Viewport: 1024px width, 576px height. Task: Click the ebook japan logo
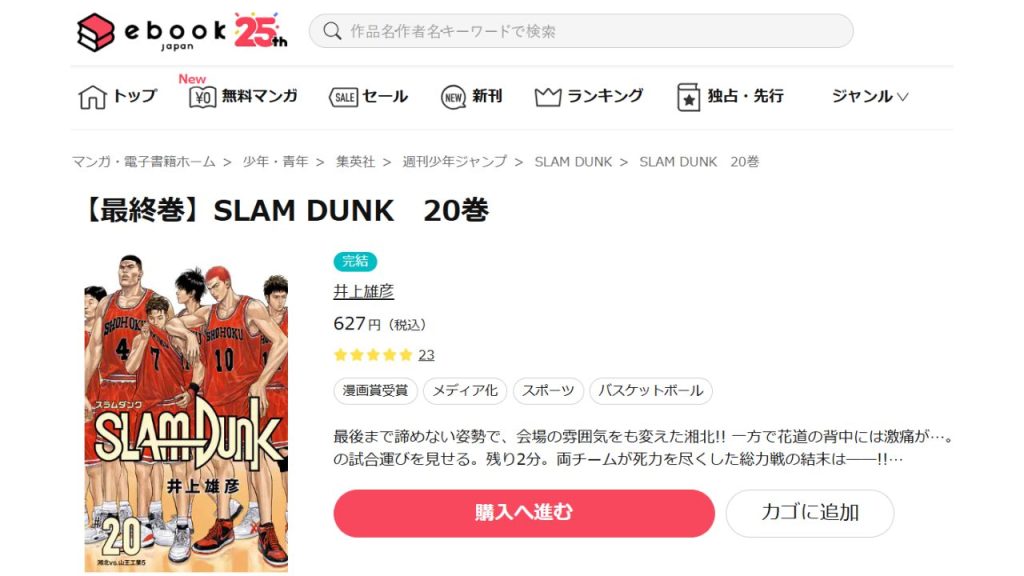[x=182, y=31]
